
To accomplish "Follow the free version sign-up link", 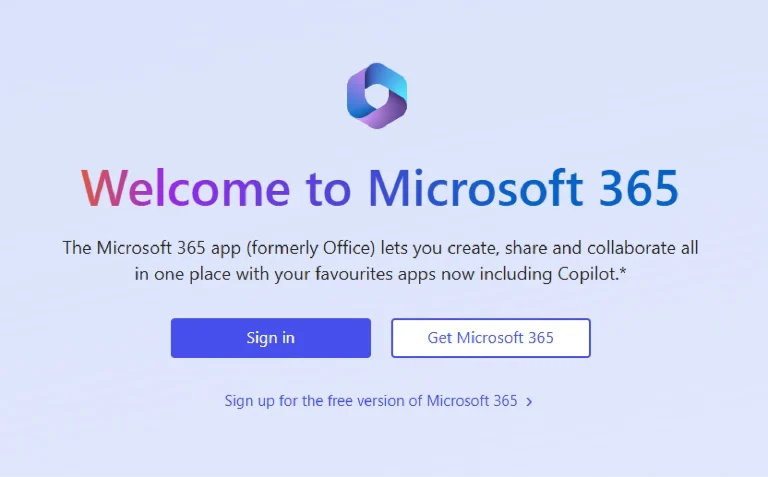I will click(378, 401).
